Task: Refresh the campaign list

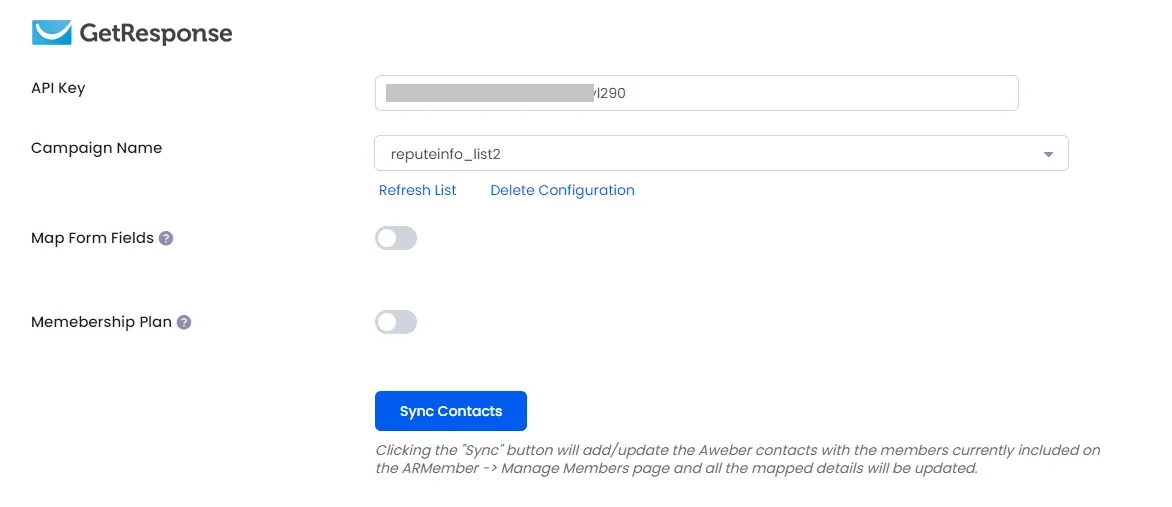Action: 417,190
